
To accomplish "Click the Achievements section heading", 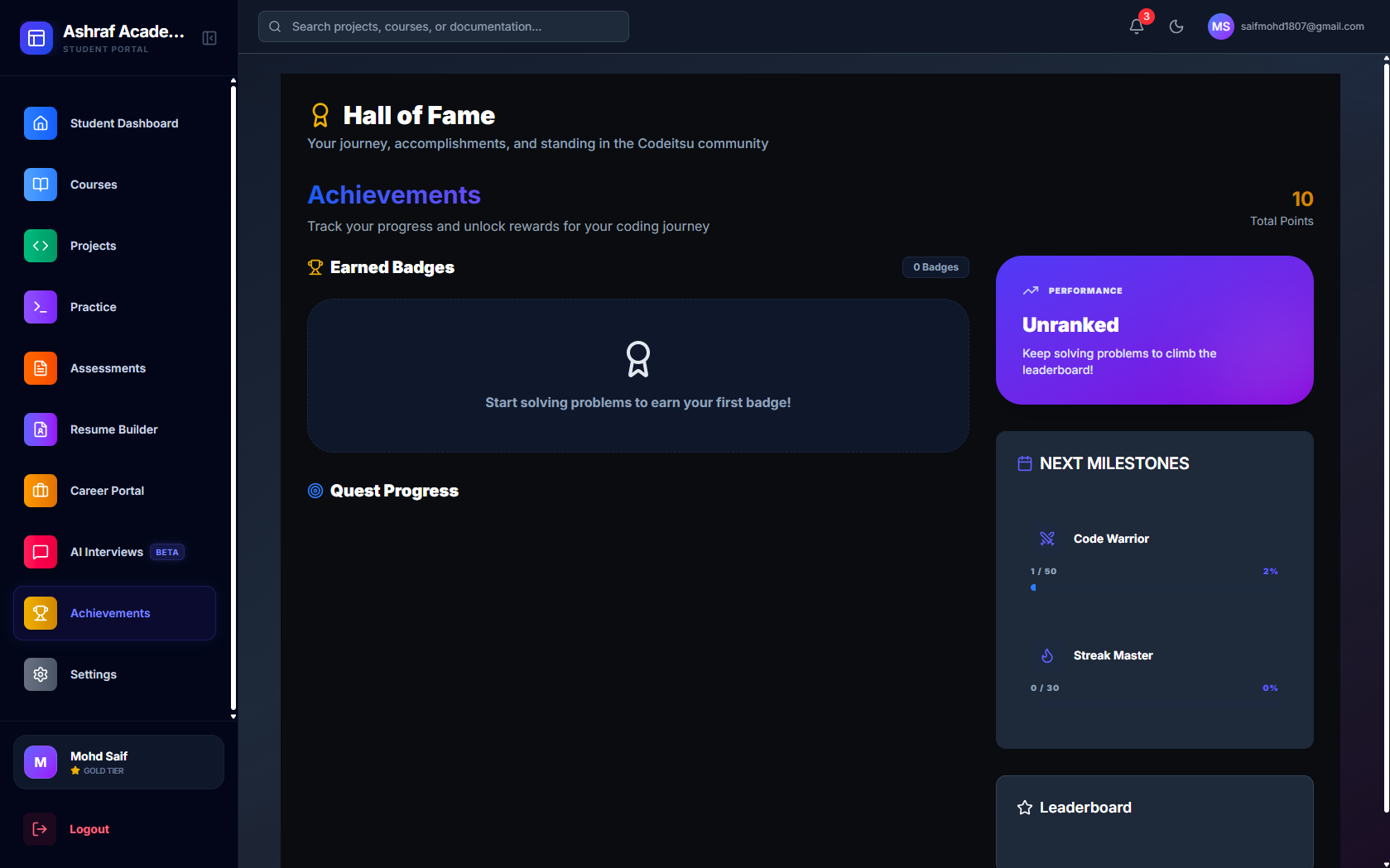I will pyautogui.click(x=394, y=194).
